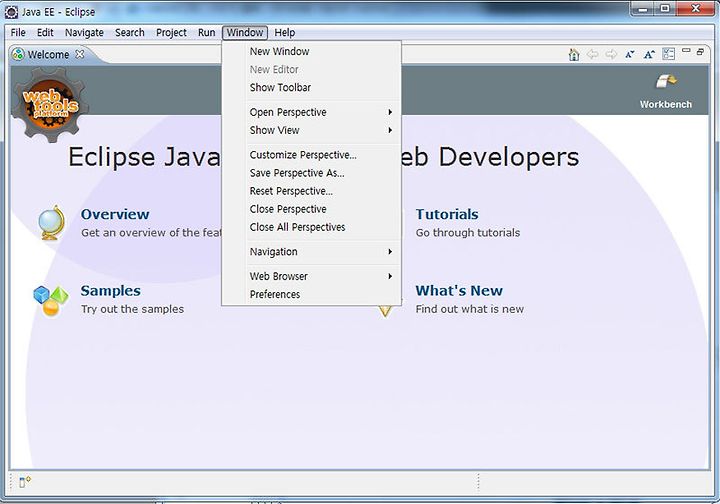Open the What's New link
The image size is (720, 504).
459,291
